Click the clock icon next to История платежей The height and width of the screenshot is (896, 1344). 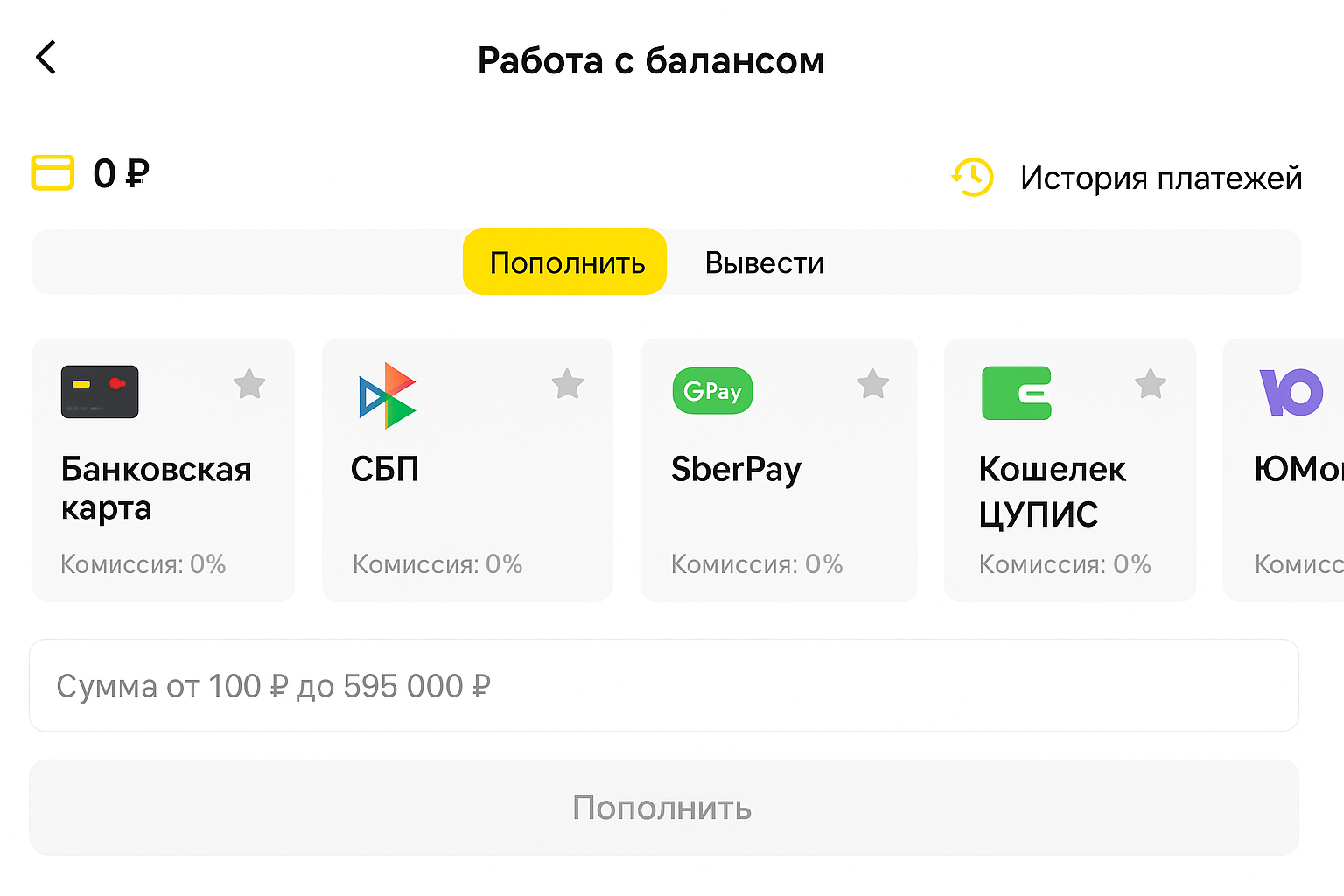(971, 177)
